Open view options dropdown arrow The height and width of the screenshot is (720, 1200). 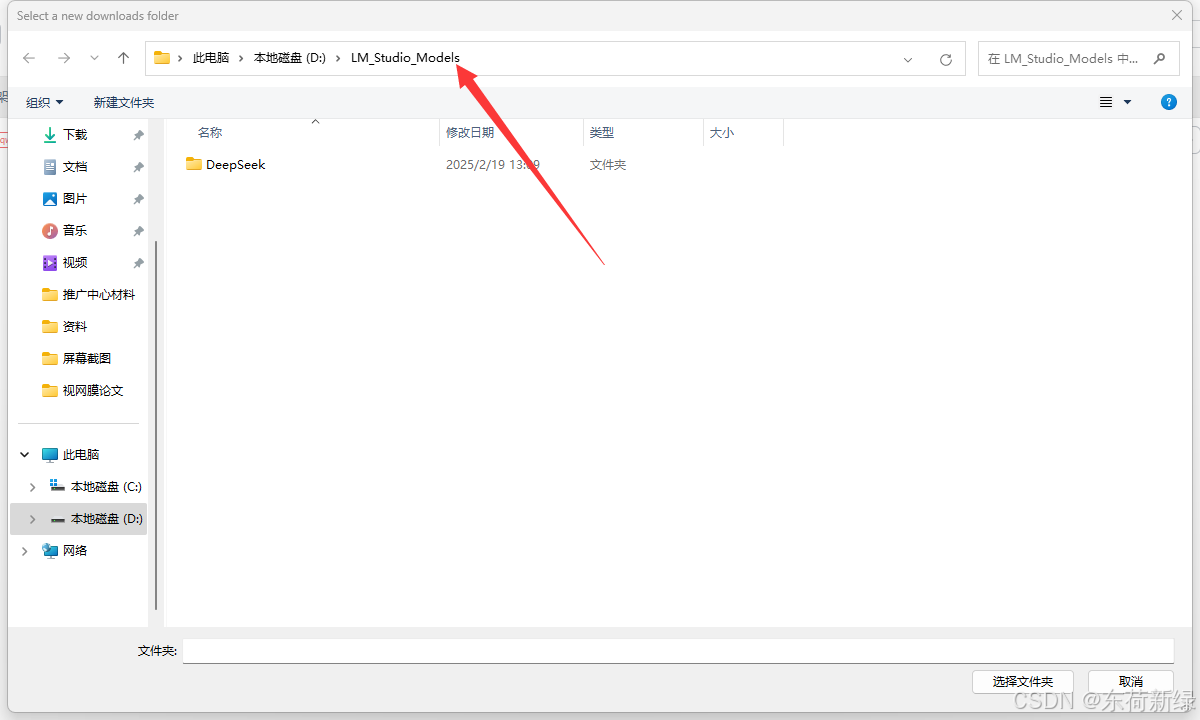[1127, 102]
